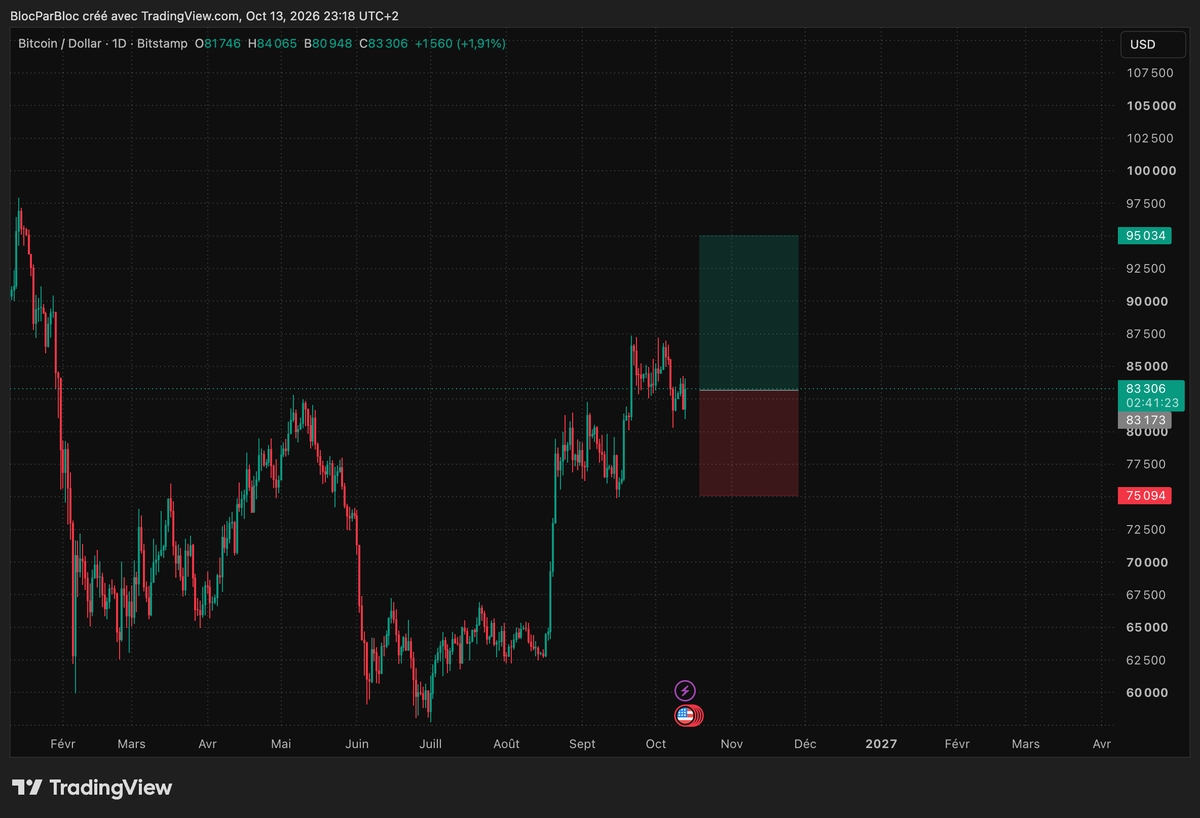Viewport: 1200px width, 818px height.
Task: Click the +1560 (+1,91%) change readout
Action: [460, 44]
